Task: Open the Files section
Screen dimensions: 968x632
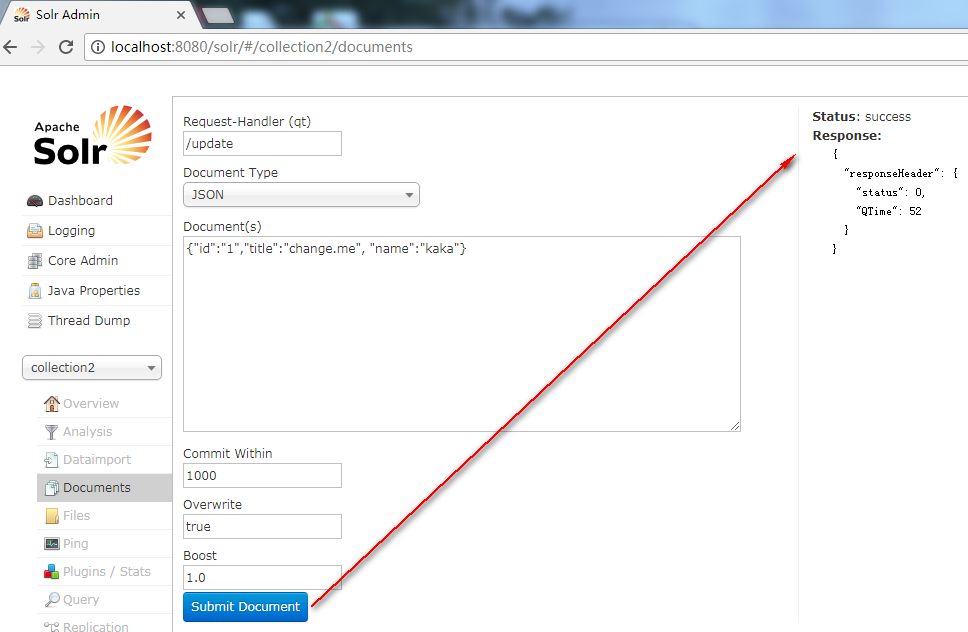Action: (77, 516)
